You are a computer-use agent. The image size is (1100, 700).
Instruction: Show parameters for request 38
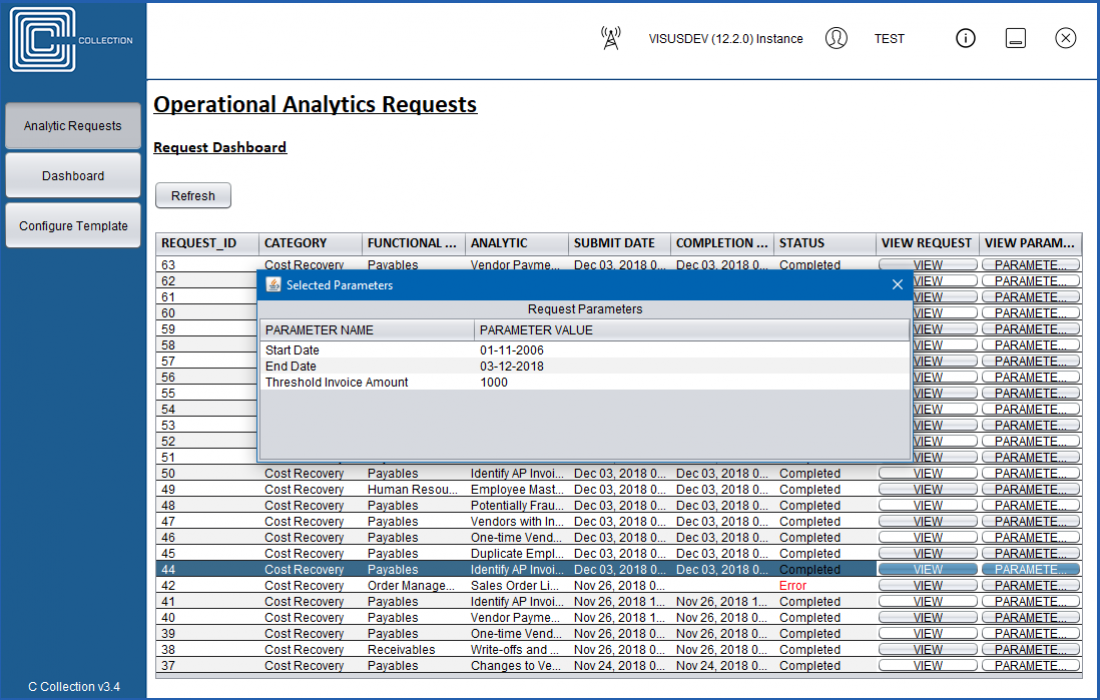(1031, 650)
